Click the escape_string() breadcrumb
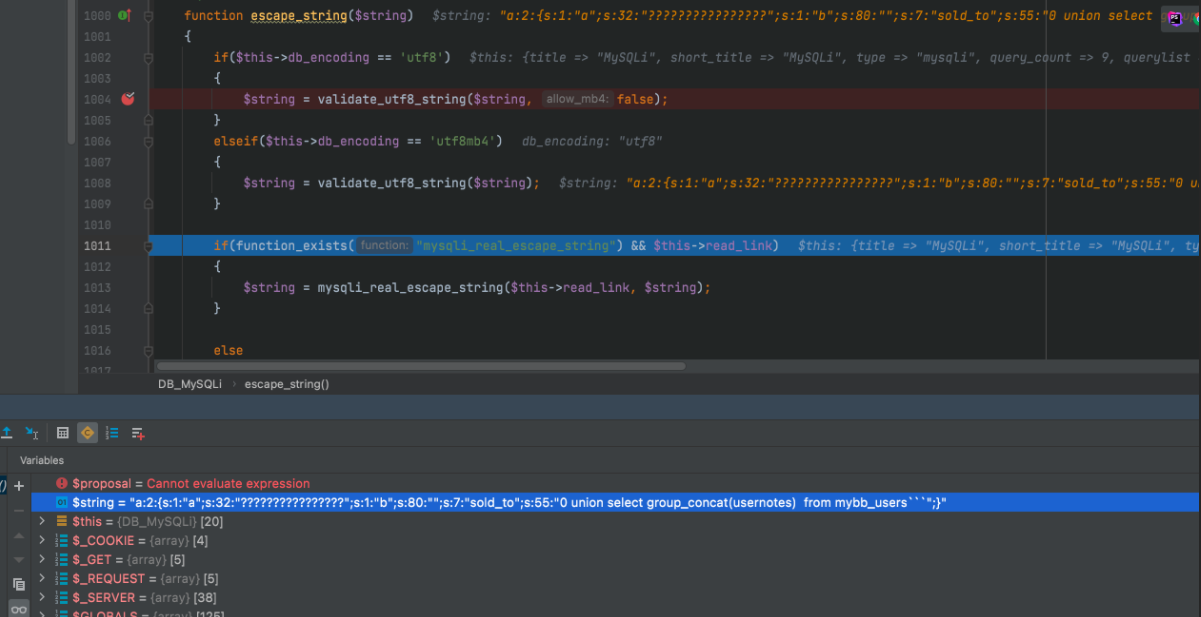The height and width of the screenshot is (617, 1201). click(x=287, y=384)
